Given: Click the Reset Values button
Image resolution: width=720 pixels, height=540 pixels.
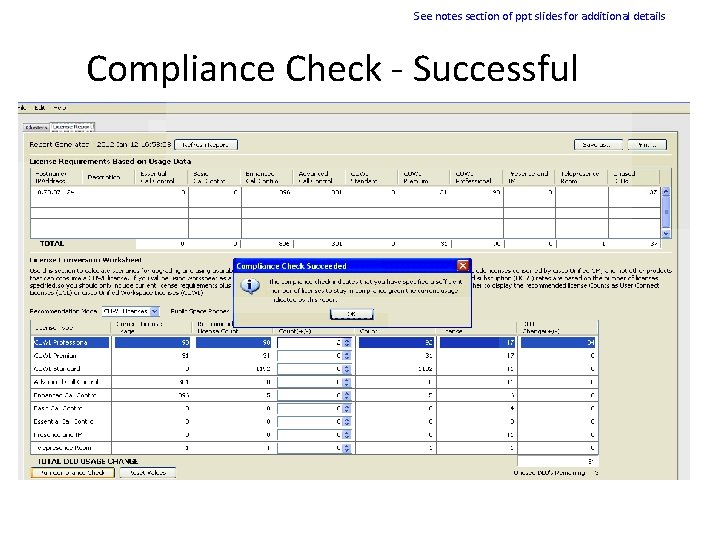Looking at the screenshot, I should pos(148,472).
